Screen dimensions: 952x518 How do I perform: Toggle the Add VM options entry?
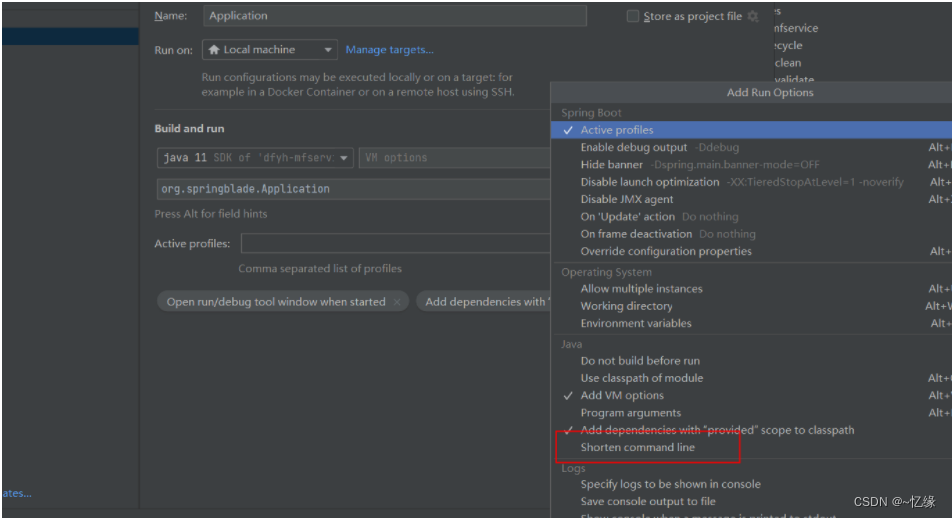coord(621,395)
